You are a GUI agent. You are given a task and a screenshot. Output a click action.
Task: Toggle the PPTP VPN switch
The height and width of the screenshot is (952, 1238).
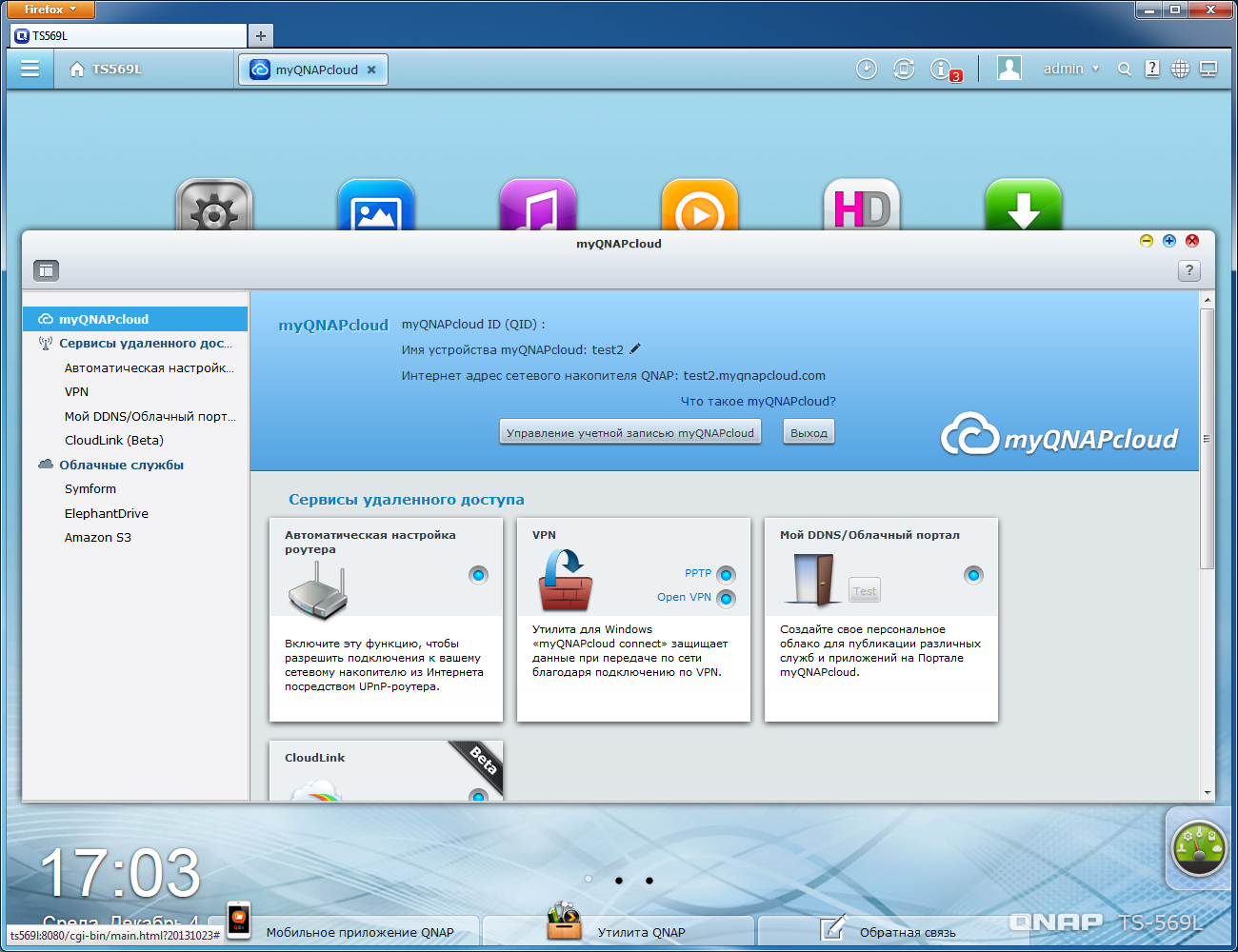pos(727,574)
